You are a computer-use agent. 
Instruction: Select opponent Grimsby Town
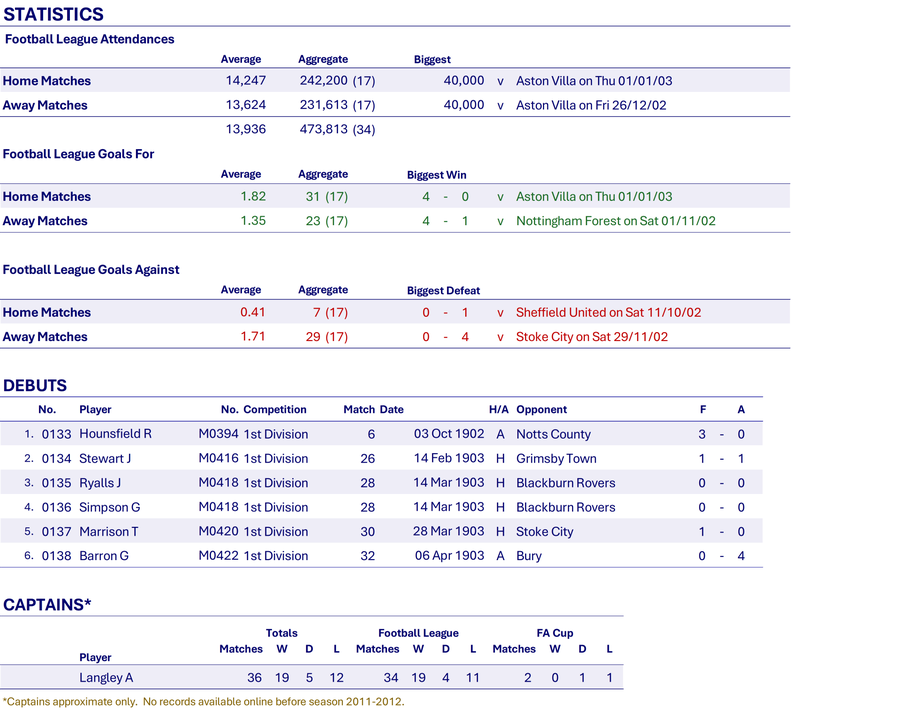point(556,459)
